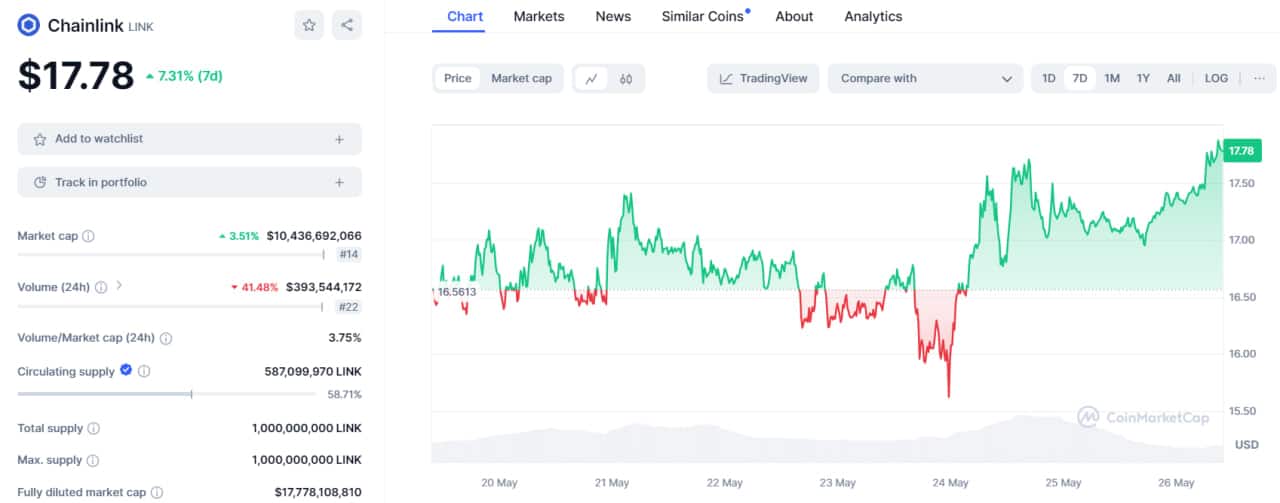Click the $10,436,692,066 market cap value
The width and height of the screenshot is (1280, 503).
pyautogui.click(x=314, y=236)
